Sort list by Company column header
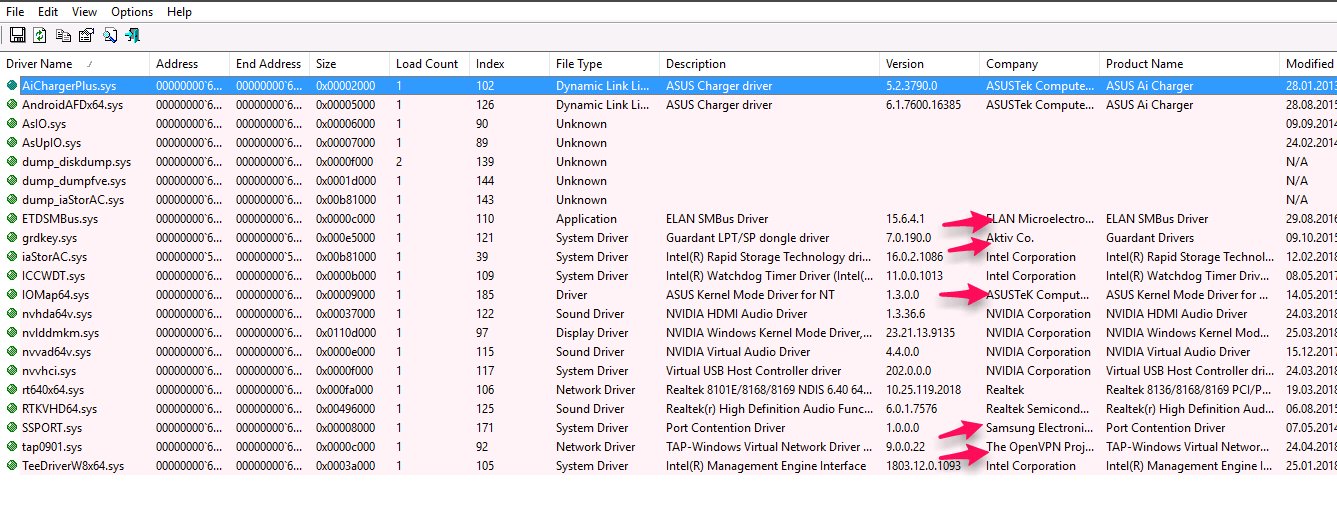 point(1012,64)
